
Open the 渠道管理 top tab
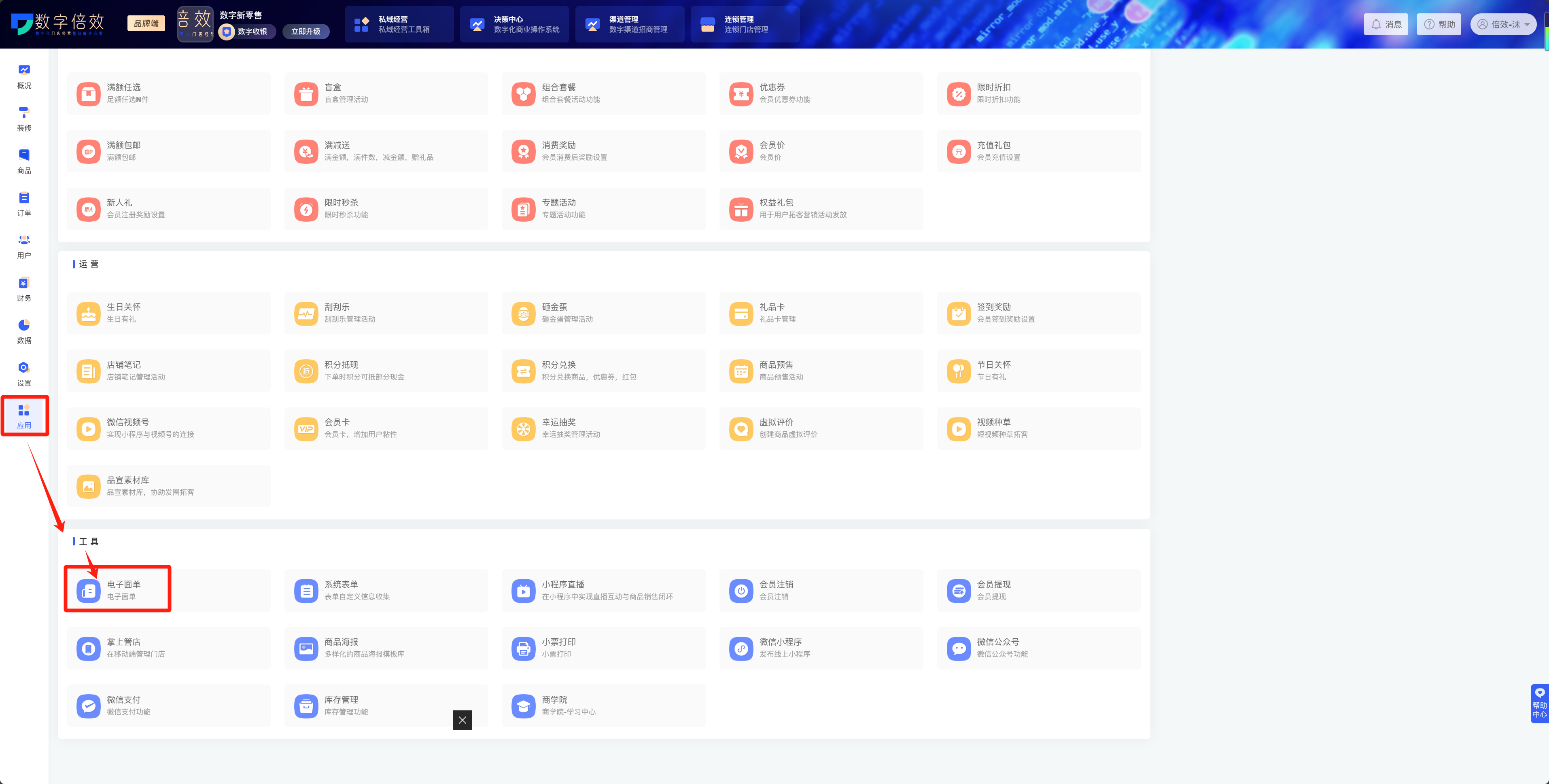[x=630, y=24]
